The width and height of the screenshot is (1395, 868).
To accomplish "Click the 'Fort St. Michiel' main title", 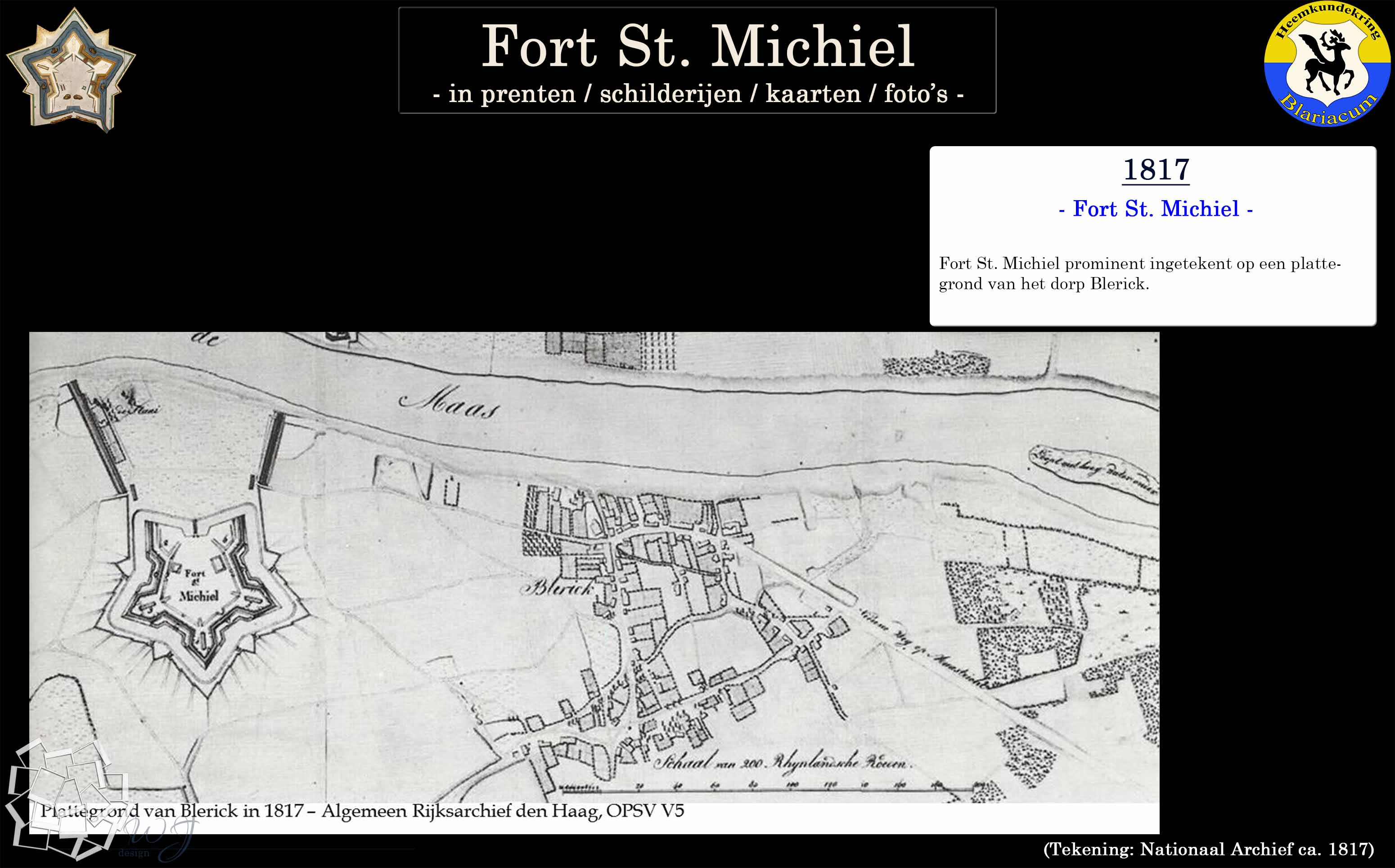I will point(697,46).
